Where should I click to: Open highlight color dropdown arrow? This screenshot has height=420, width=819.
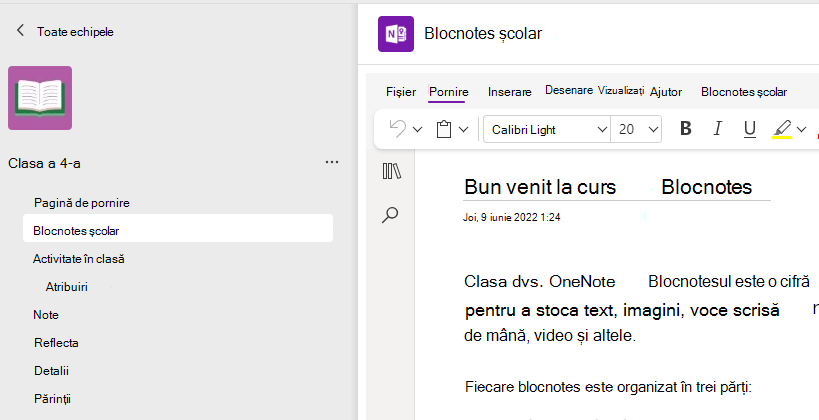(x=801, y=130)
